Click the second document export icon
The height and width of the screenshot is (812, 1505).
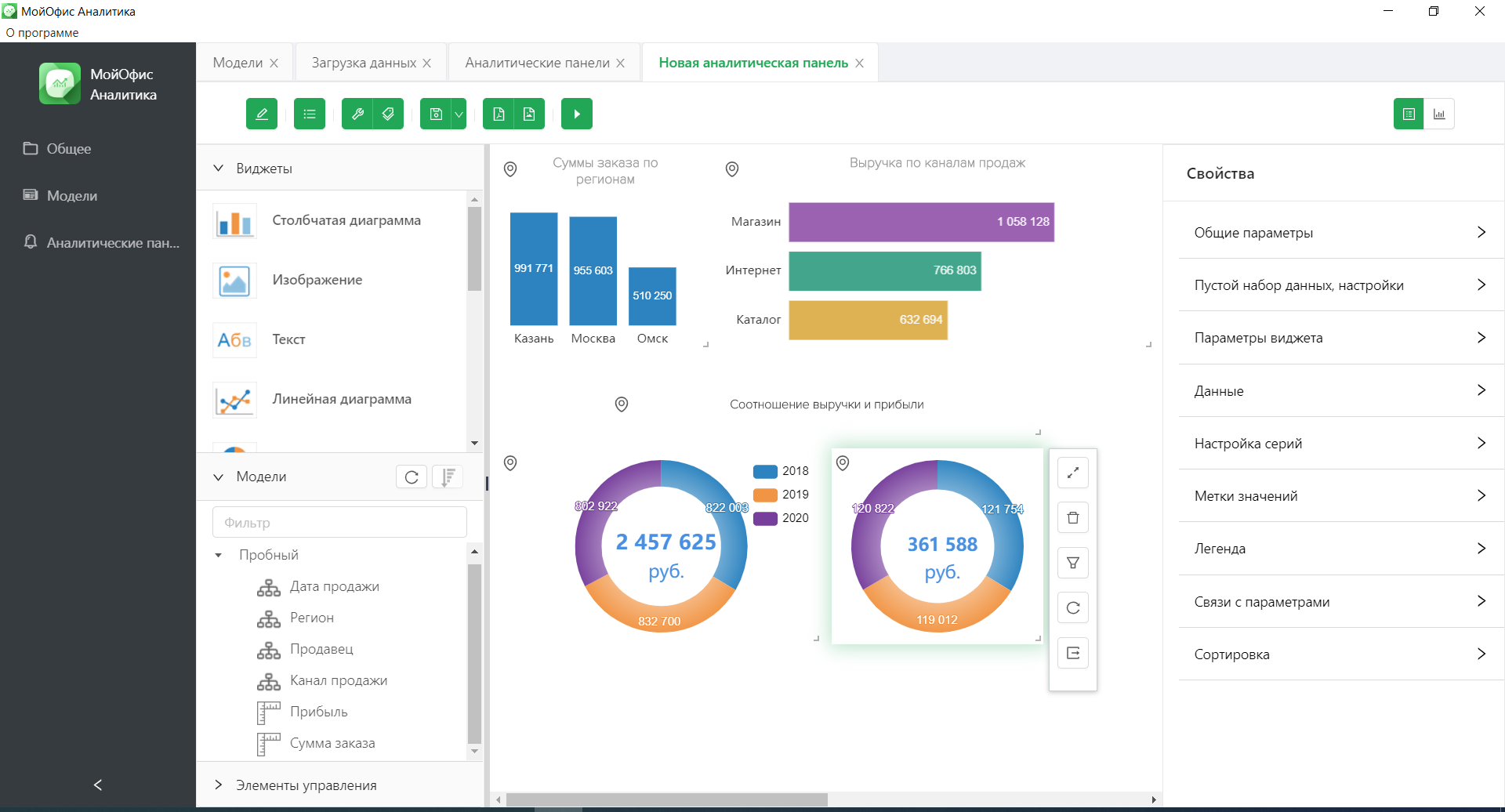(529, 114)
